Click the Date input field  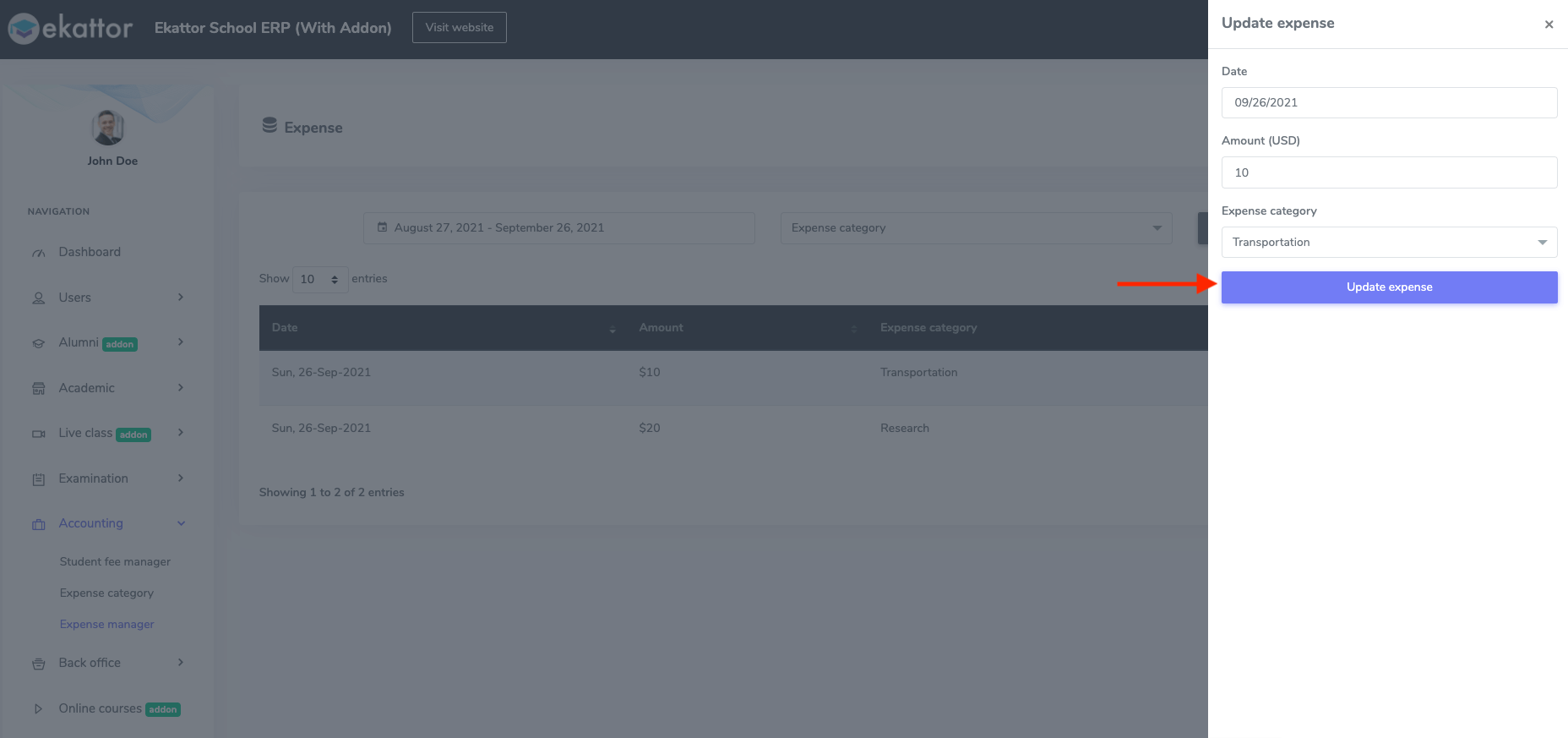tap(1389, 103)
